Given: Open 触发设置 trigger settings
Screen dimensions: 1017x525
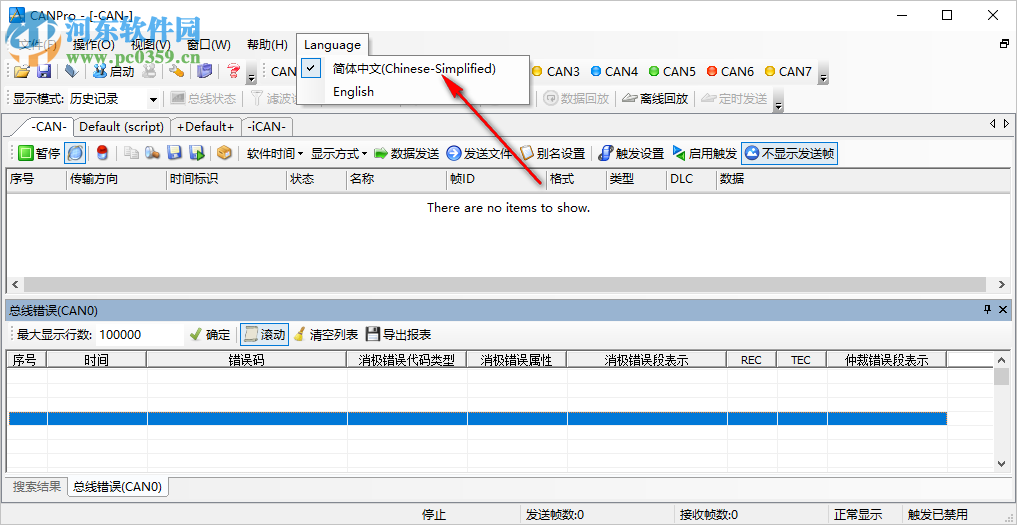Looking at the screenshot, I should tap(632, 153).
